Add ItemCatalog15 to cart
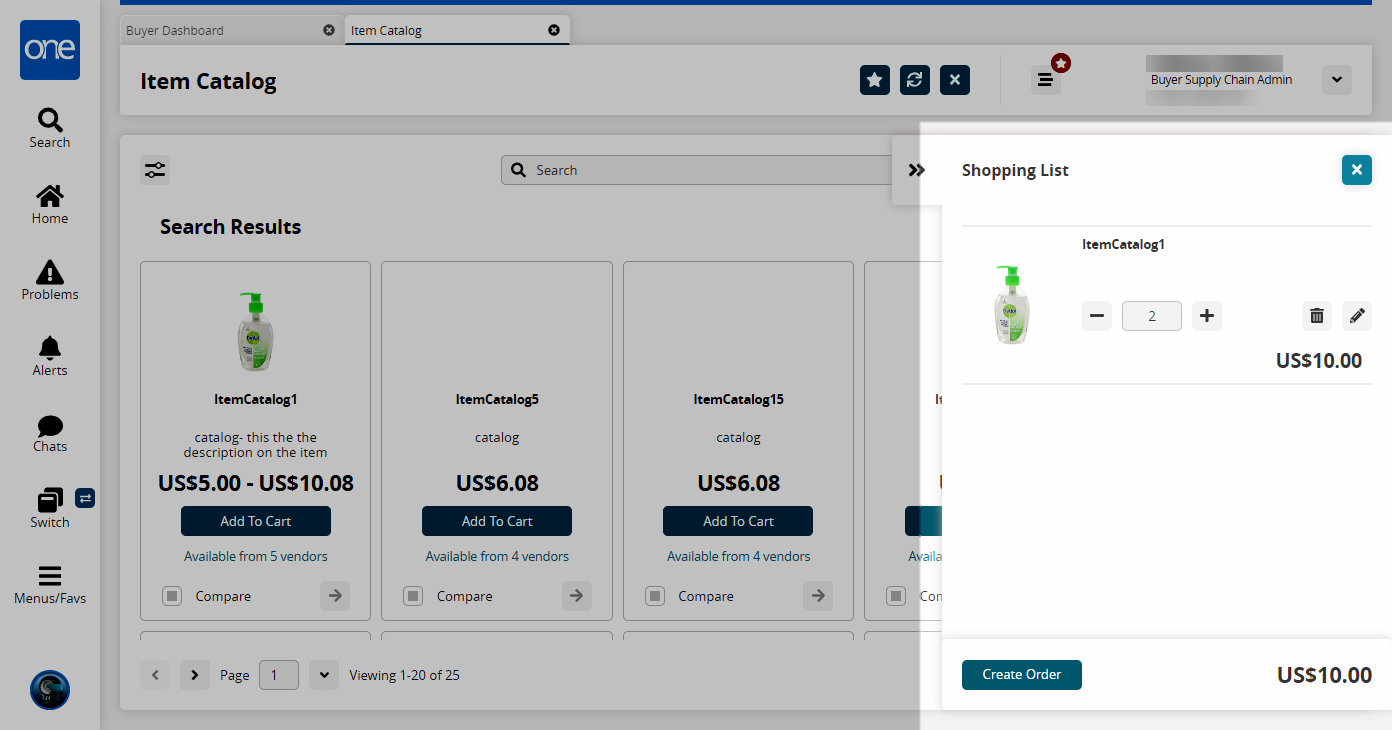Viewport: 1392px width, 730px height. click(738, 521)
